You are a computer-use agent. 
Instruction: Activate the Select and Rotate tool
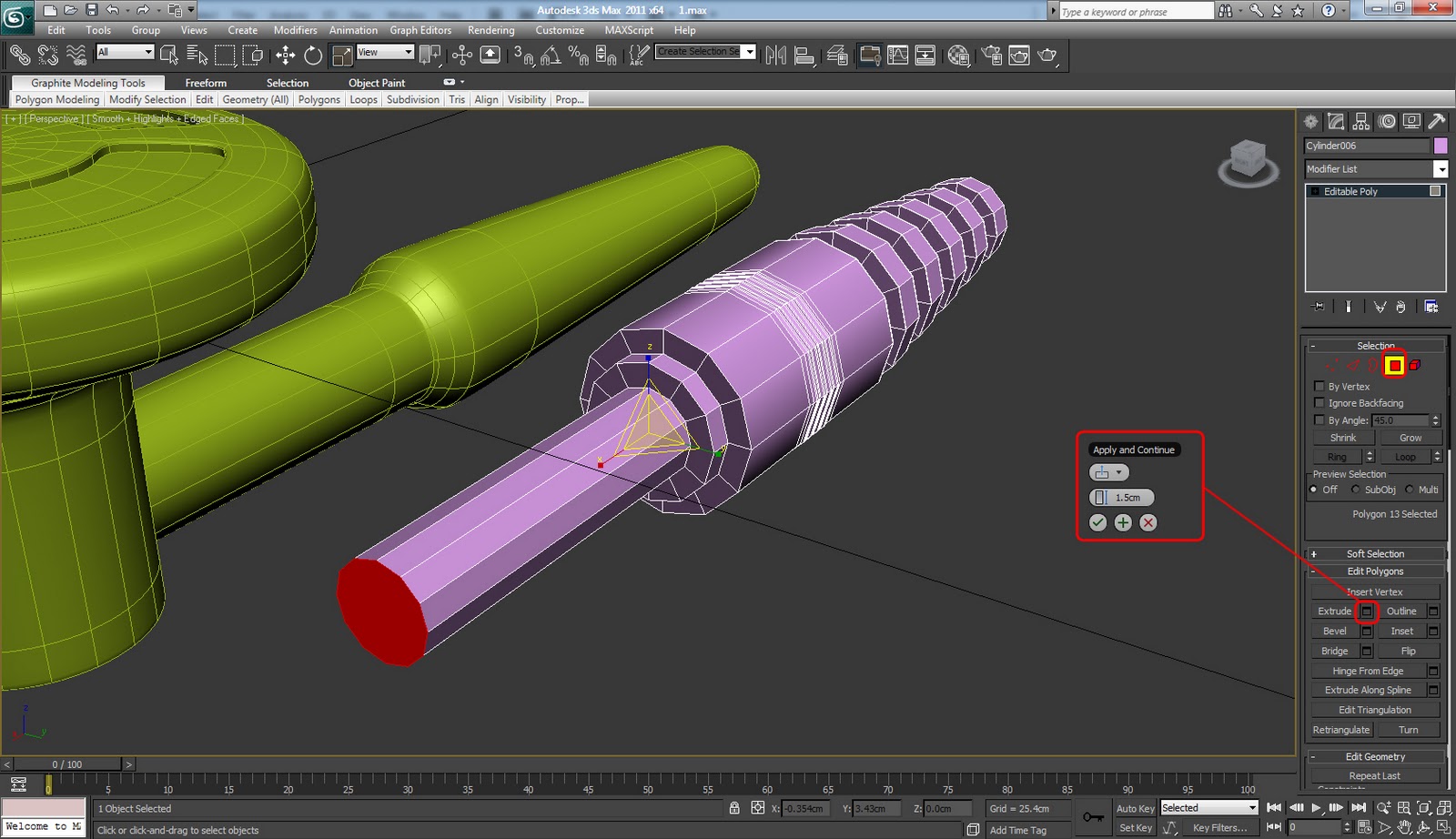click(313, 56)
